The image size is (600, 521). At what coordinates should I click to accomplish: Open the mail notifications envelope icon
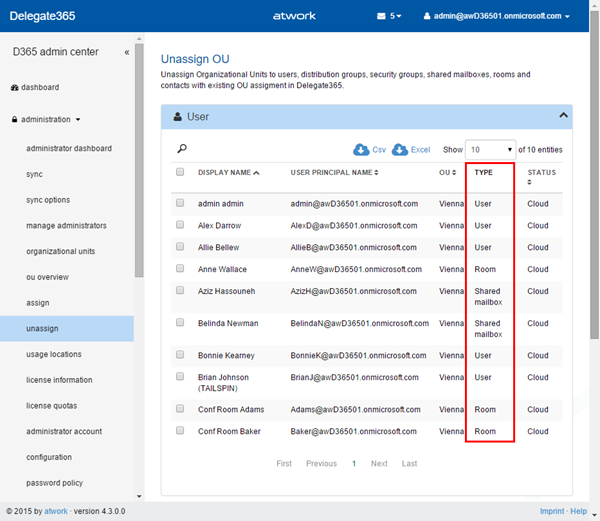381,17
